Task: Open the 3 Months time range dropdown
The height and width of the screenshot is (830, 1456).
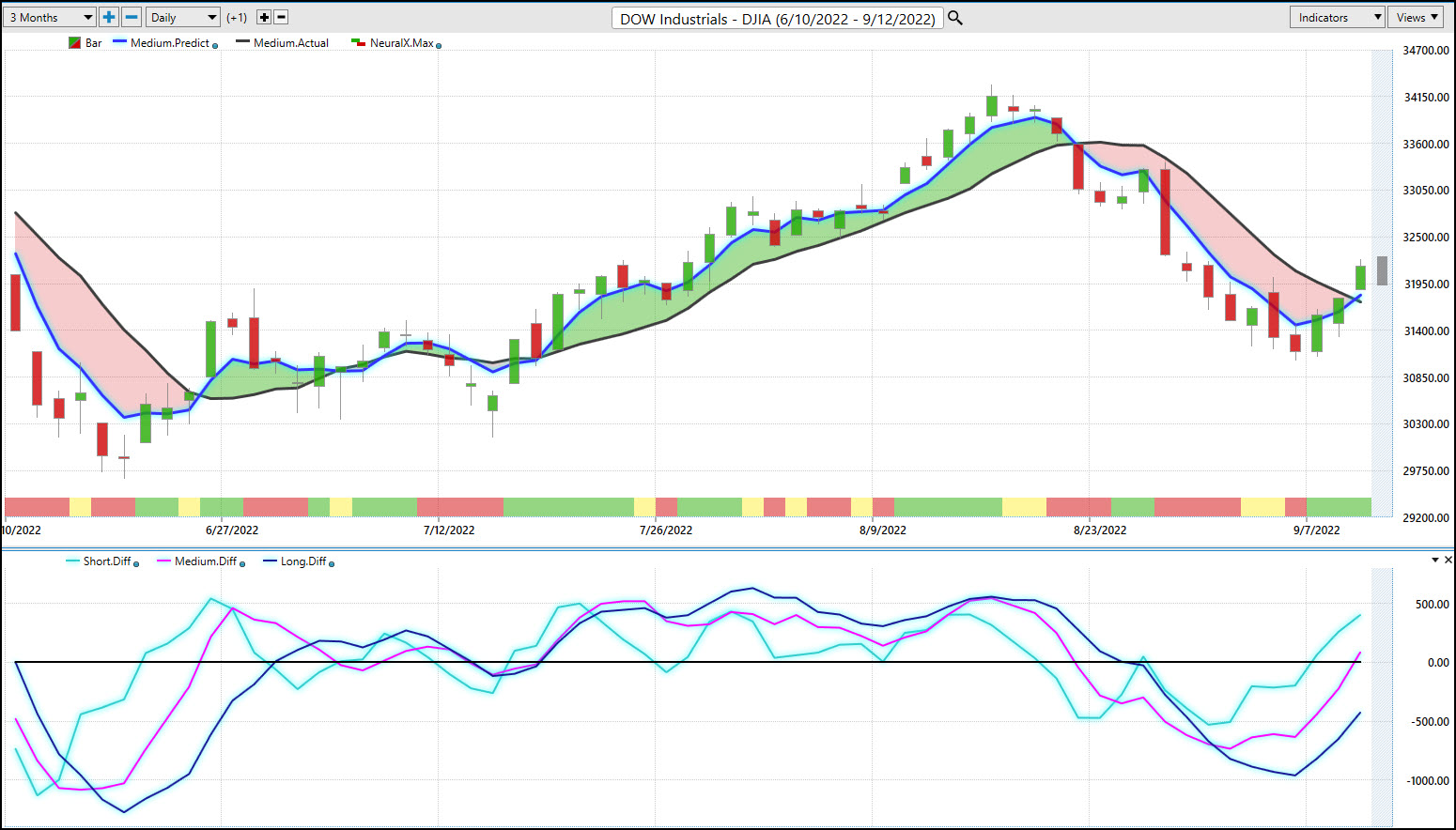Action: 50,17
